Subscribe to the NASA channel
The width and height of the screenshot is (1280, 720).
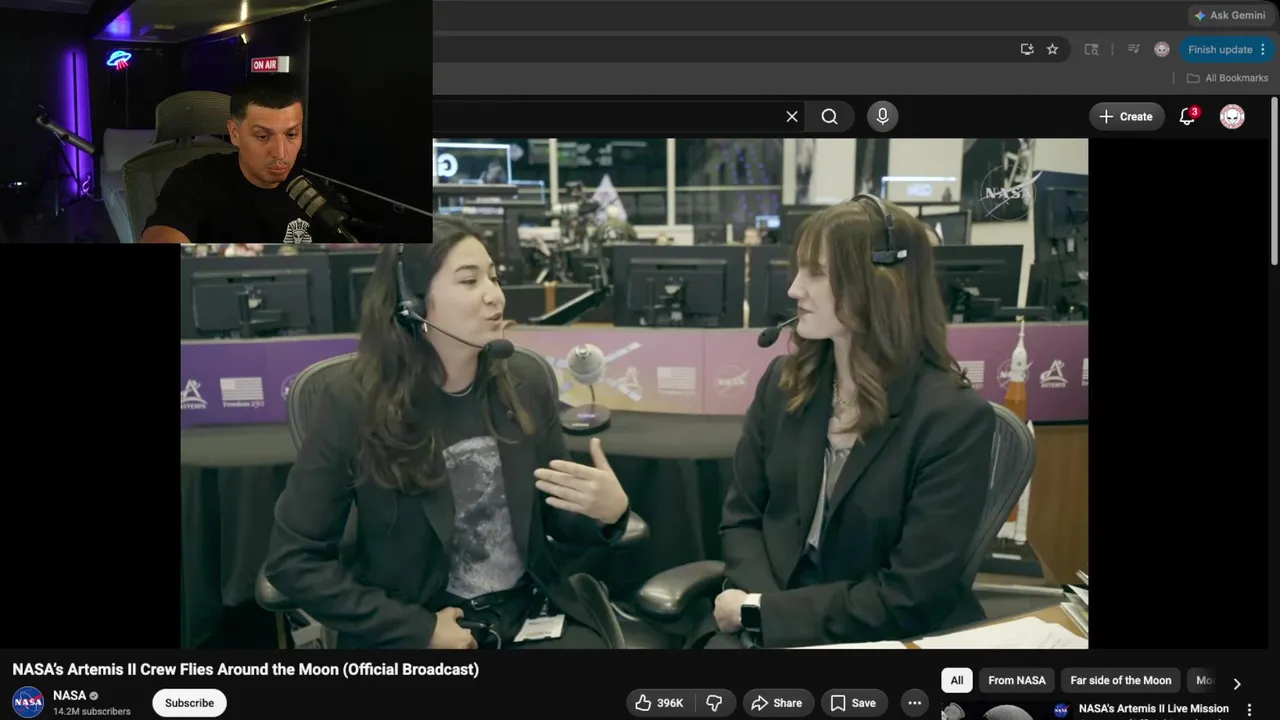pos(189,703)
